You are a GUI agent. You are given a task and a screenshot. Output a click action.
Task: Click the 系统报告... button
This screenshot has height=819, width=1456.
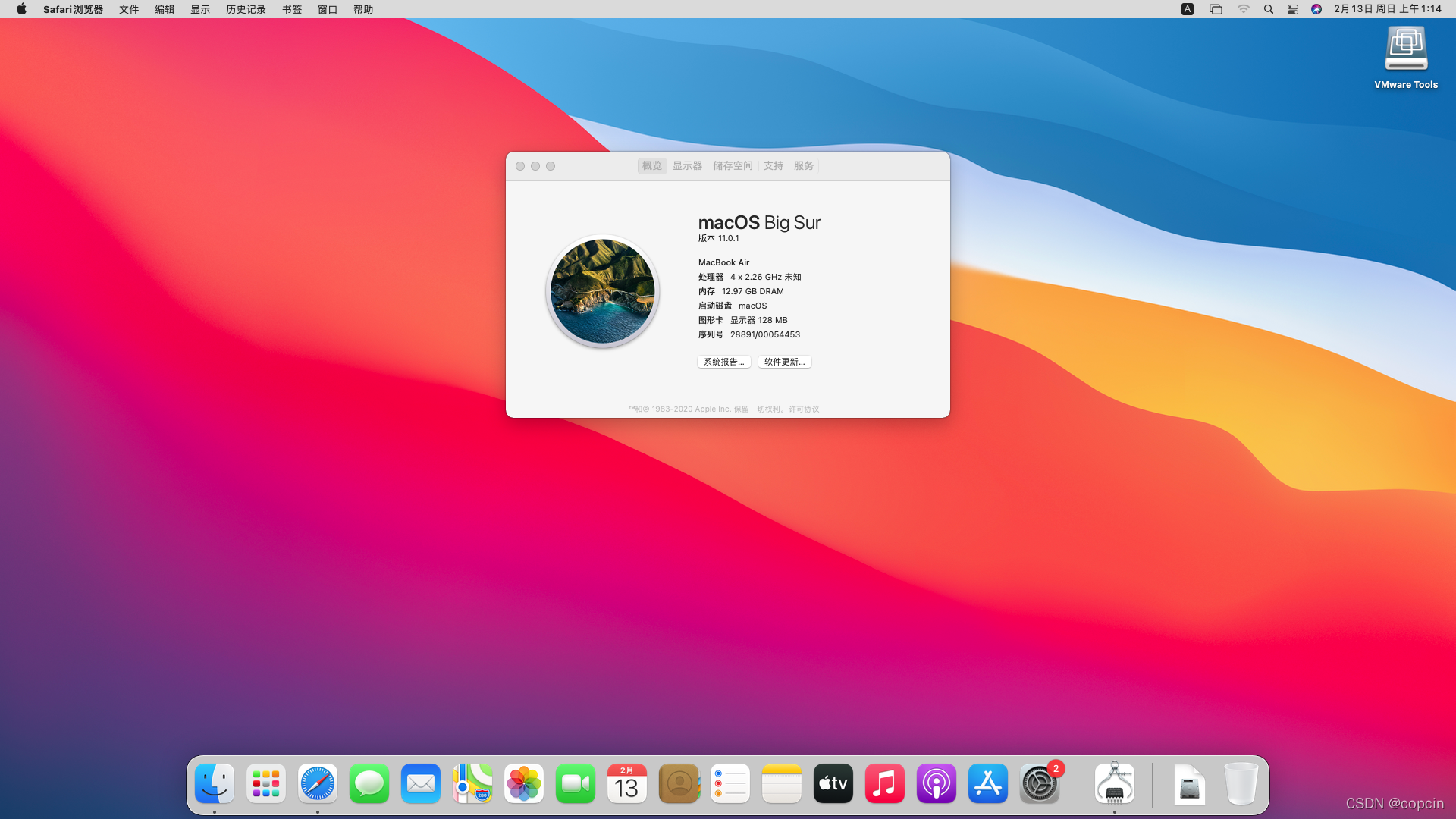[x=724, y=362]
